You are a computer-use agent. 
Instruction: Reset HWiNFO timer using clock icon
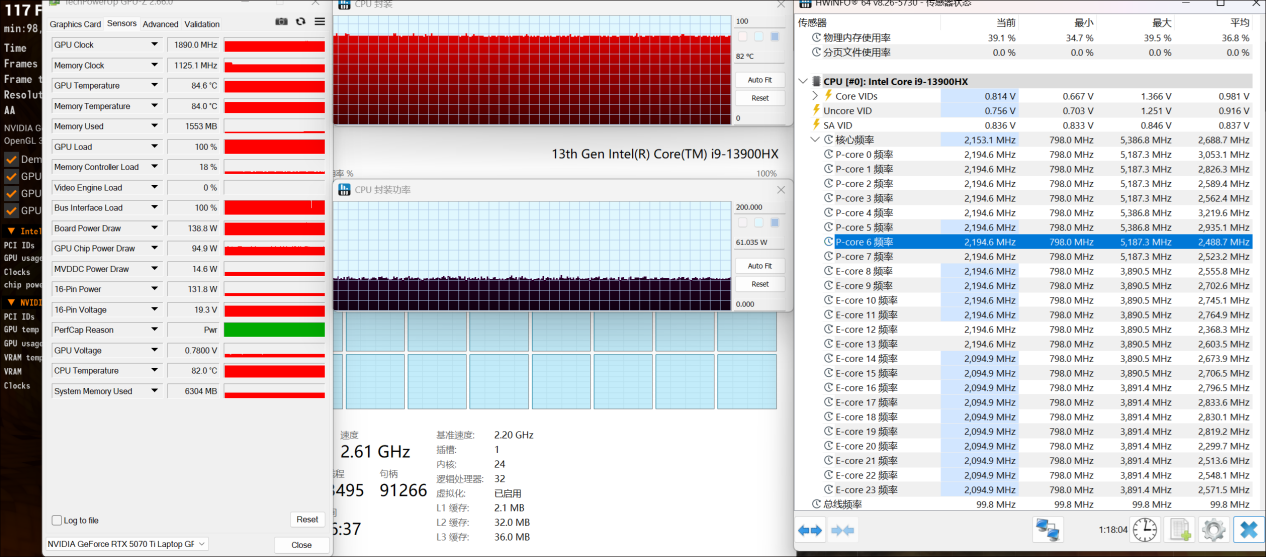[x=1145, y=530]
